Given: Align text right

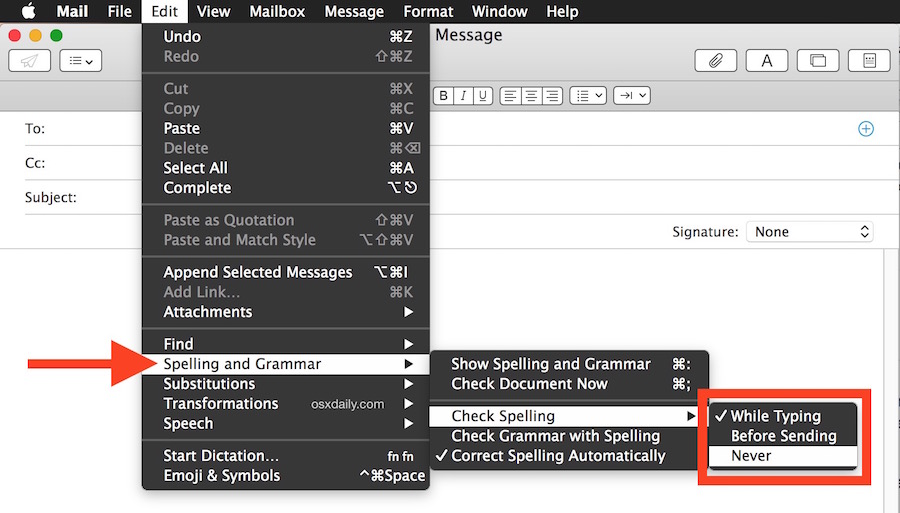Looking at the screenshot, I should [x=552, y=95].
